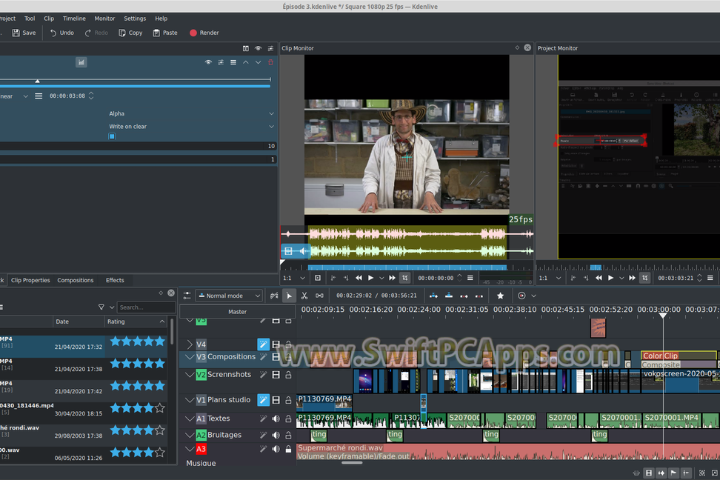Viewport: 720px width, 480px height.
Task: Open the effect hamburger menu icon
Action: (x=233, y=62)
